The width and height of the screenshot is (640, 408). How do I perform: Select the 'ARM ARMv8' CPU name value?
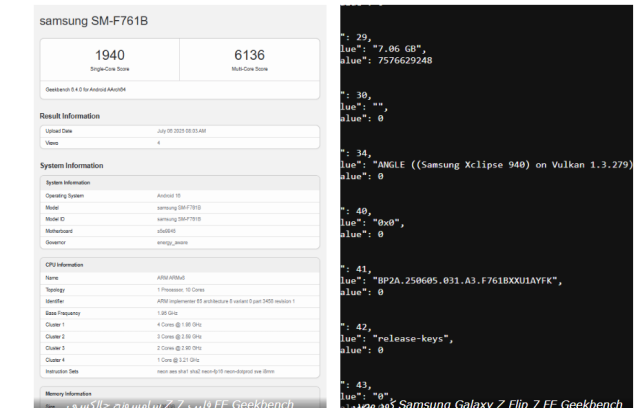coord(171,278)
